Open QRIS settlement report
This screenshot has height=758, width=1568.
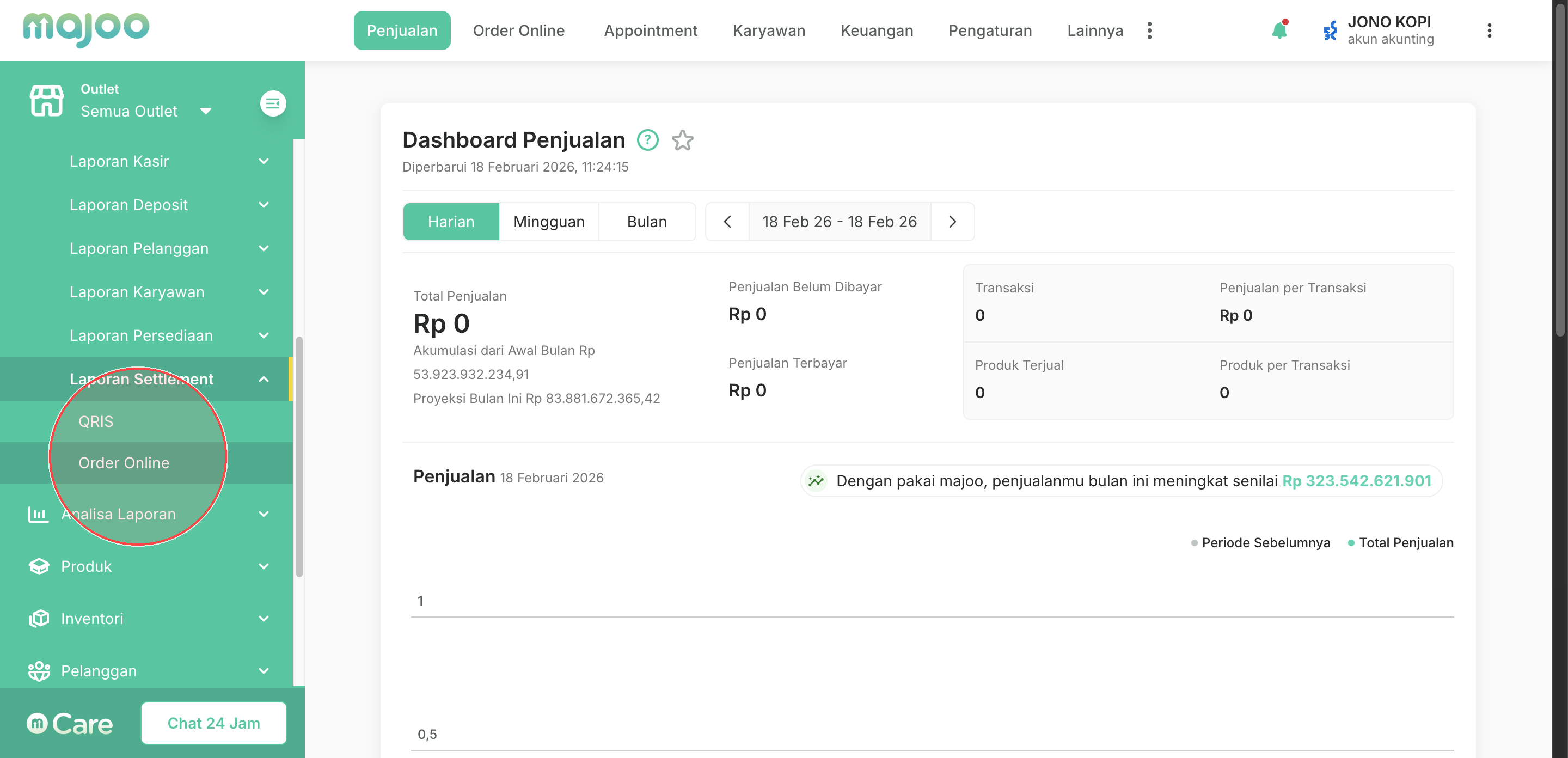coord(96,421)
